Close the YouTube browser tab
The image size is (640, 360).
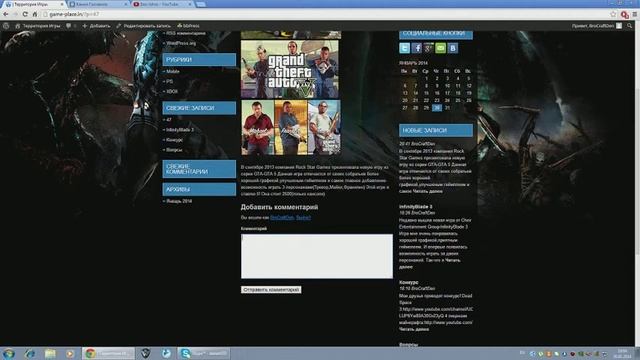pos(190,4)
